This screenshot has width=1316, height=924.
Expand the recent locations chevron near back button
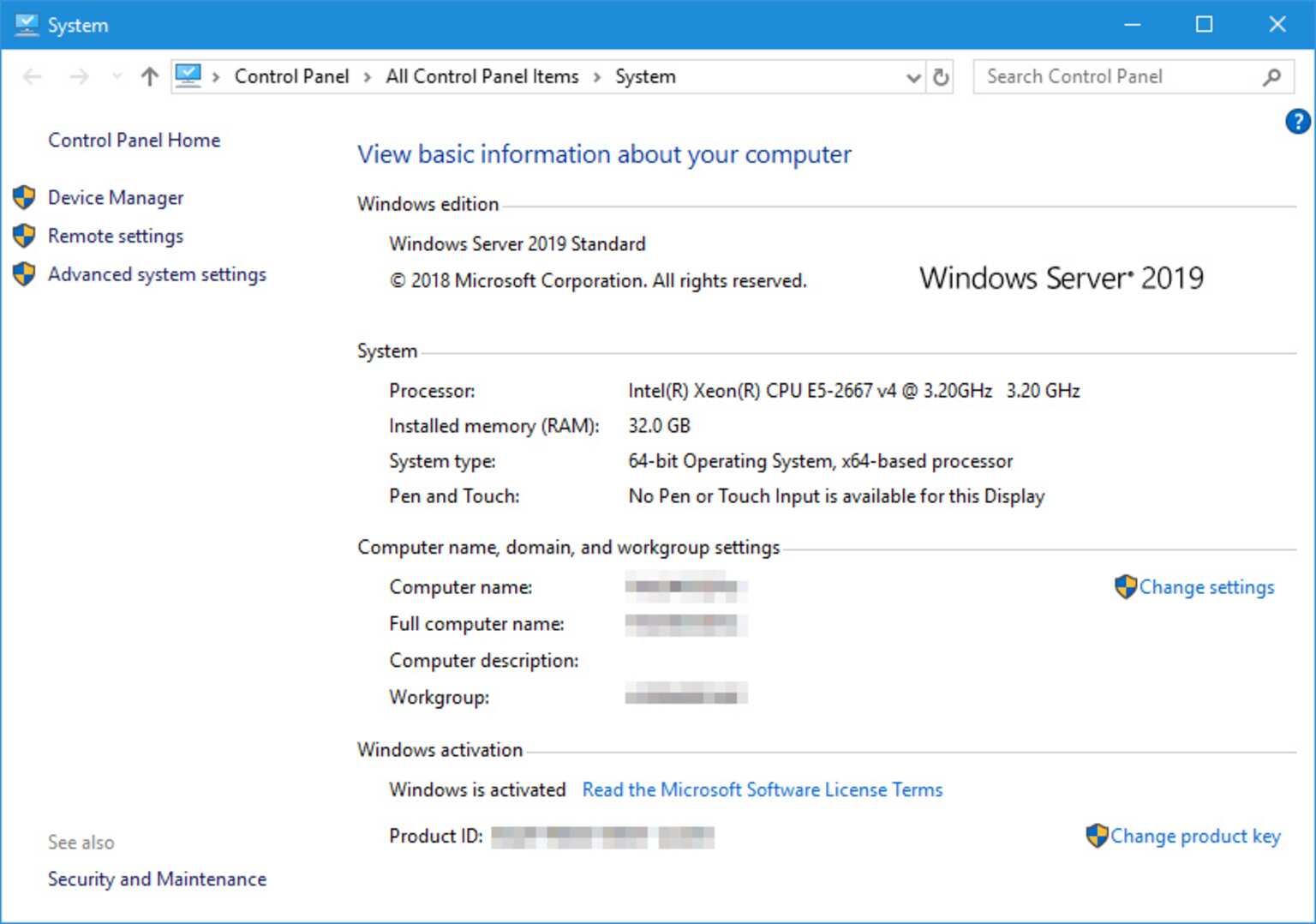[x=116, y=76]
